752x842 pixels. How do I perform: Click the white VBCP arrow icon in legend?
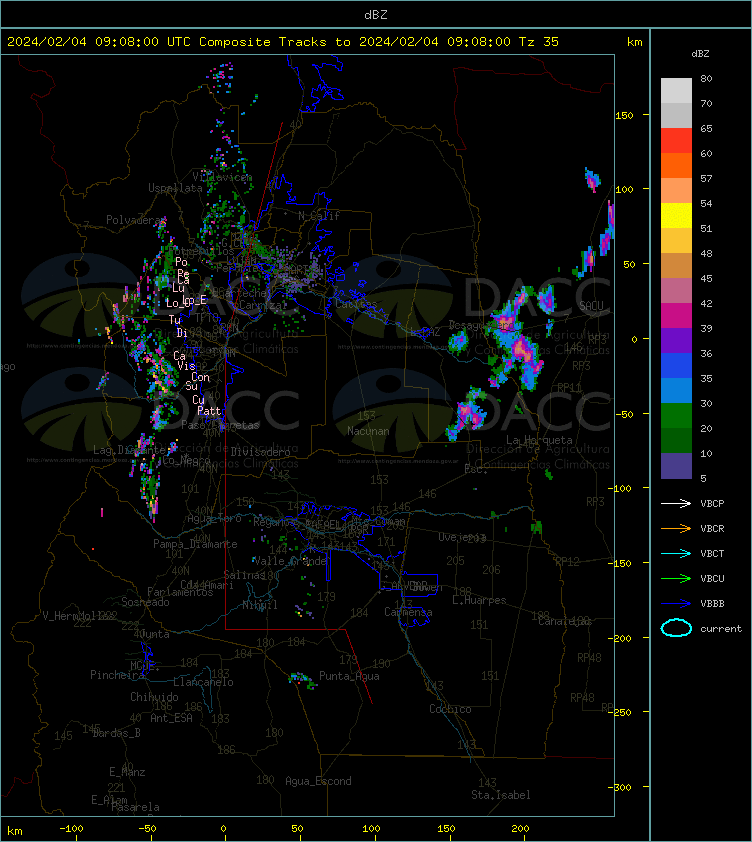coord(676,503)
